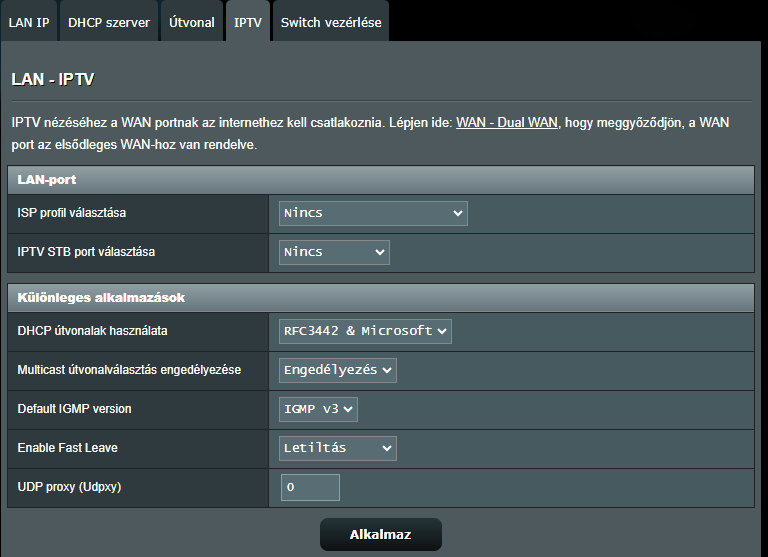Screen dimensions: 768x557
Task: Click the Alkalmaz button
Action: [381, 534]
